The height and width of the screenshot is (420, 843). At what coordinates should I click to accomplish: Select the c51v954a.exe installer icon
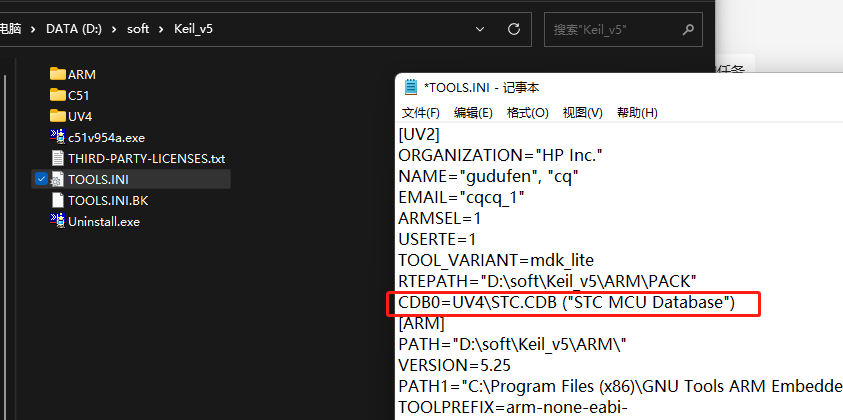point(58,137)
